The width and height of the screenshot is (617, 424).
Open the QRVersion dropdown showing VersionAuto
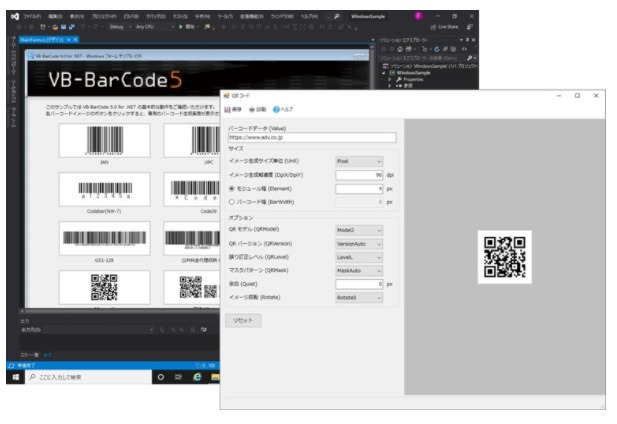coord(359,244)
